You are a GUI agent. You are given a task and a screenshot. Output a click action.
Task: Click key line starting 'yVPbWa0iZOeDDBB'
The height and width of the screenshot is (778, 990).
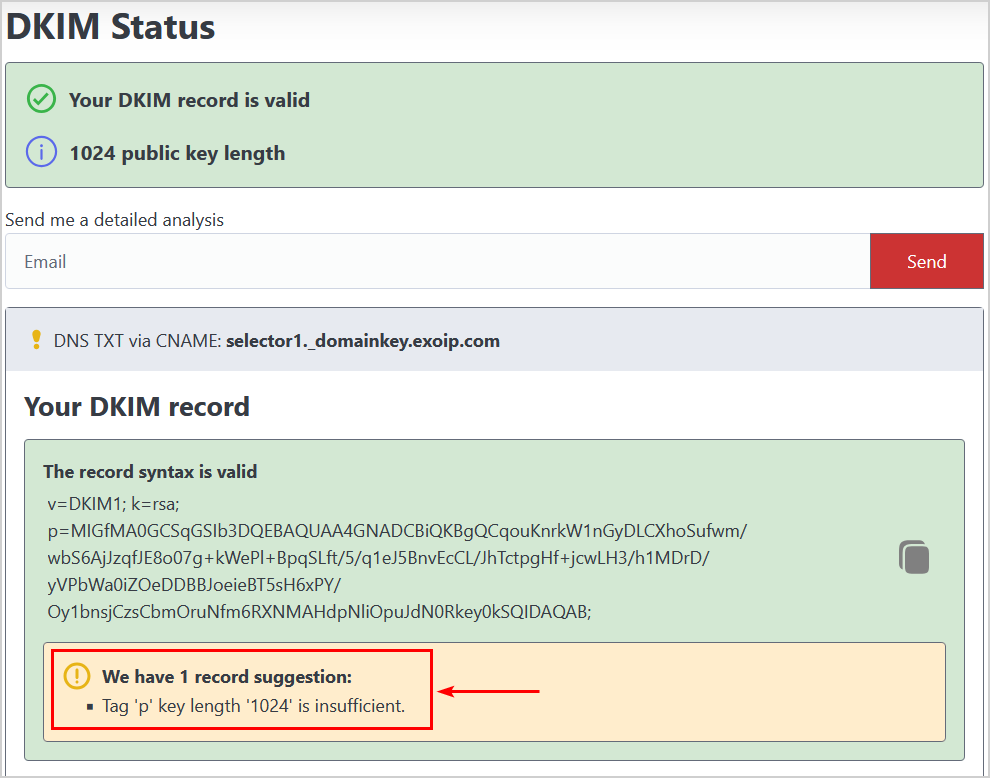(194, 585)
